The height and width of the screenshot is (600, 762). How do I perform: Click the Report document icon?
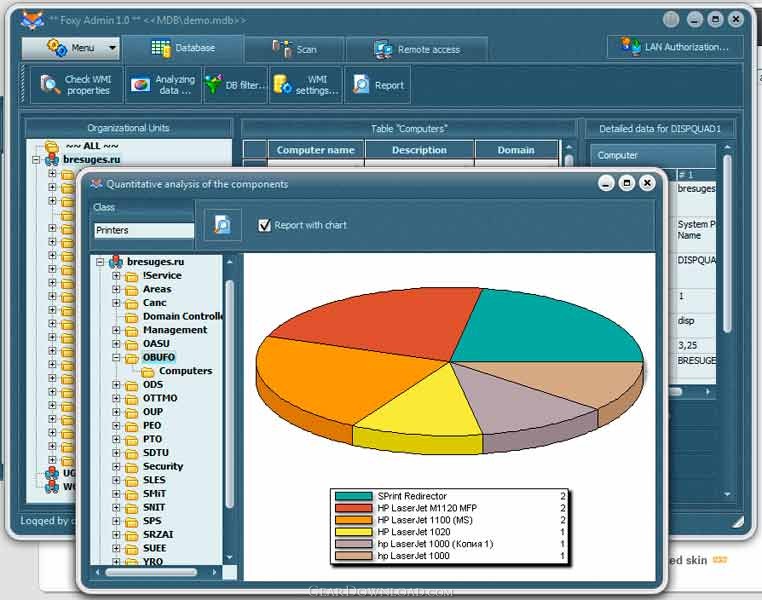[x=361, y=85]
